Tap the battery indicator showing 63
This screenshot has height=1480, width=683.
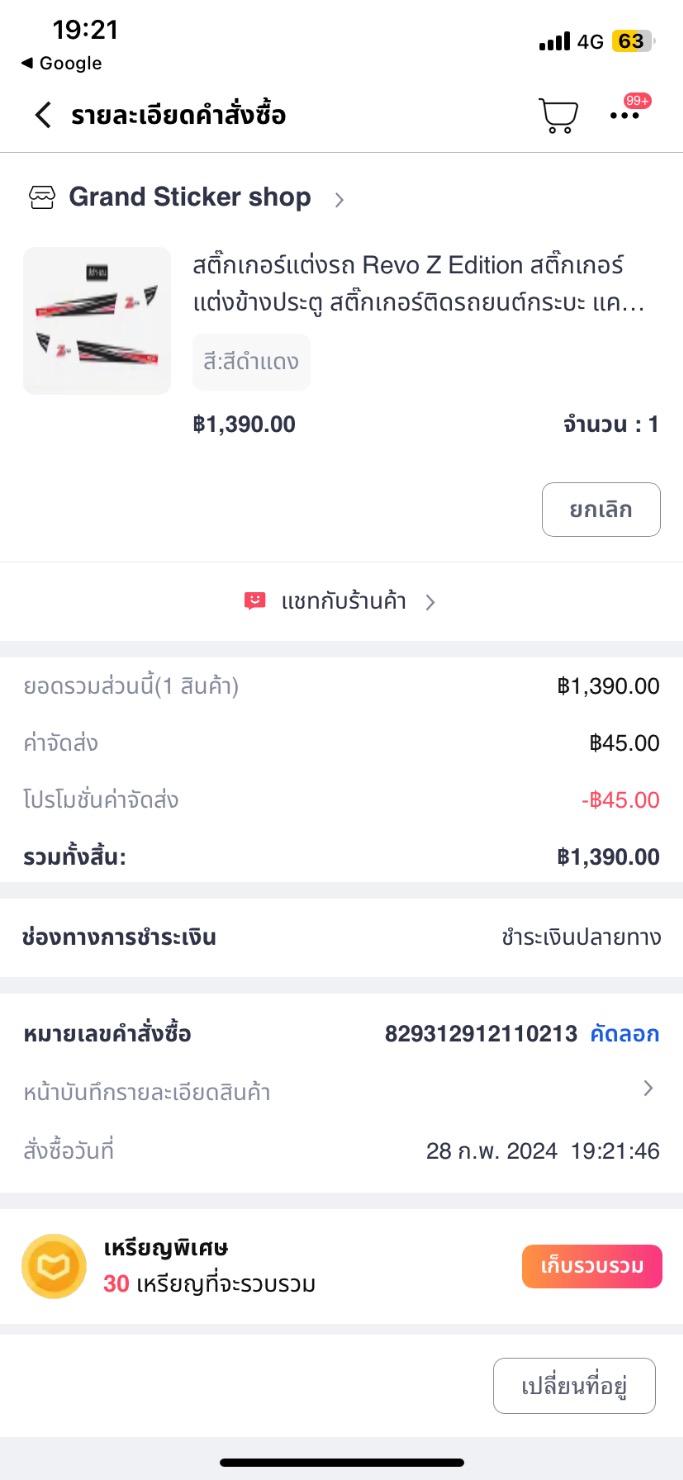(633, 41)
